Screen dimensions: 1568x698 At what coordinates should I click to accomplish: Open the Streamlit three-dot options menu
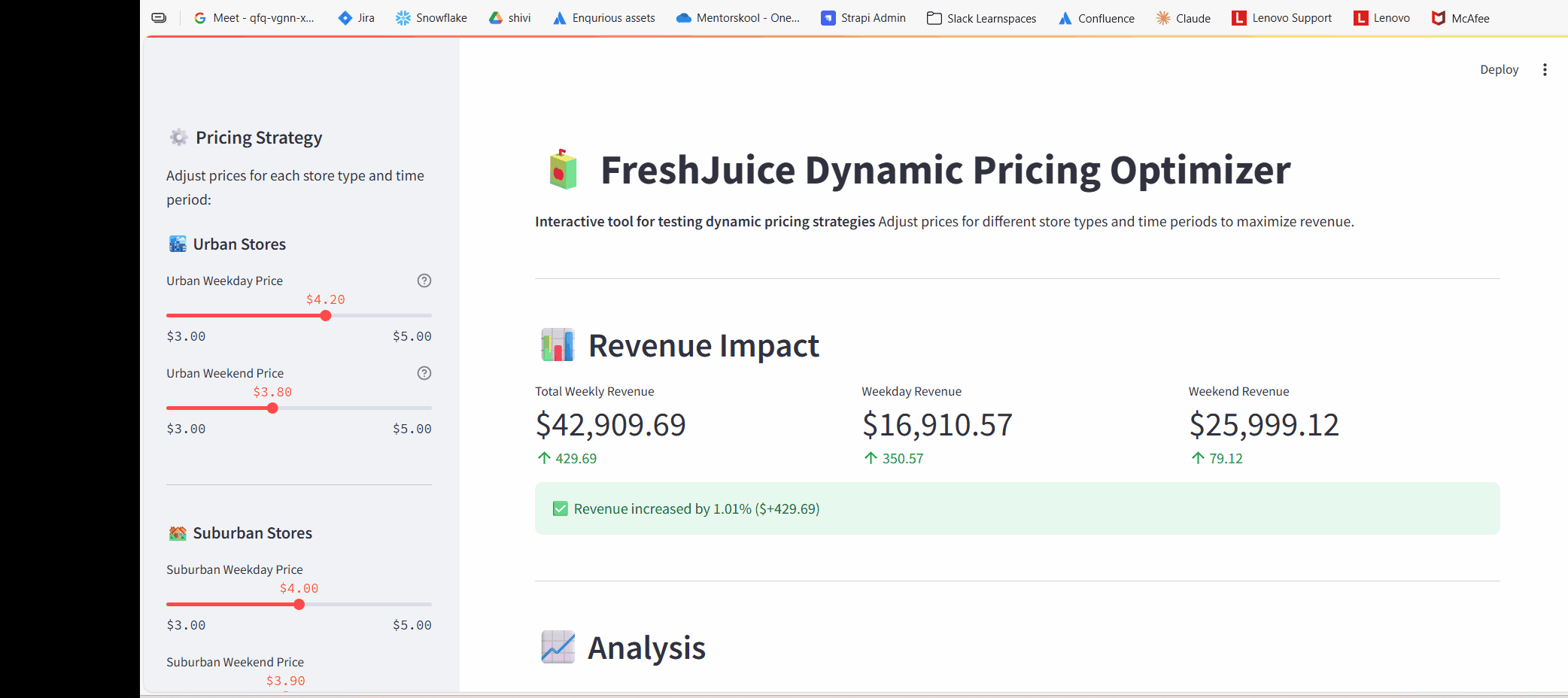(x=1544, y=69)
